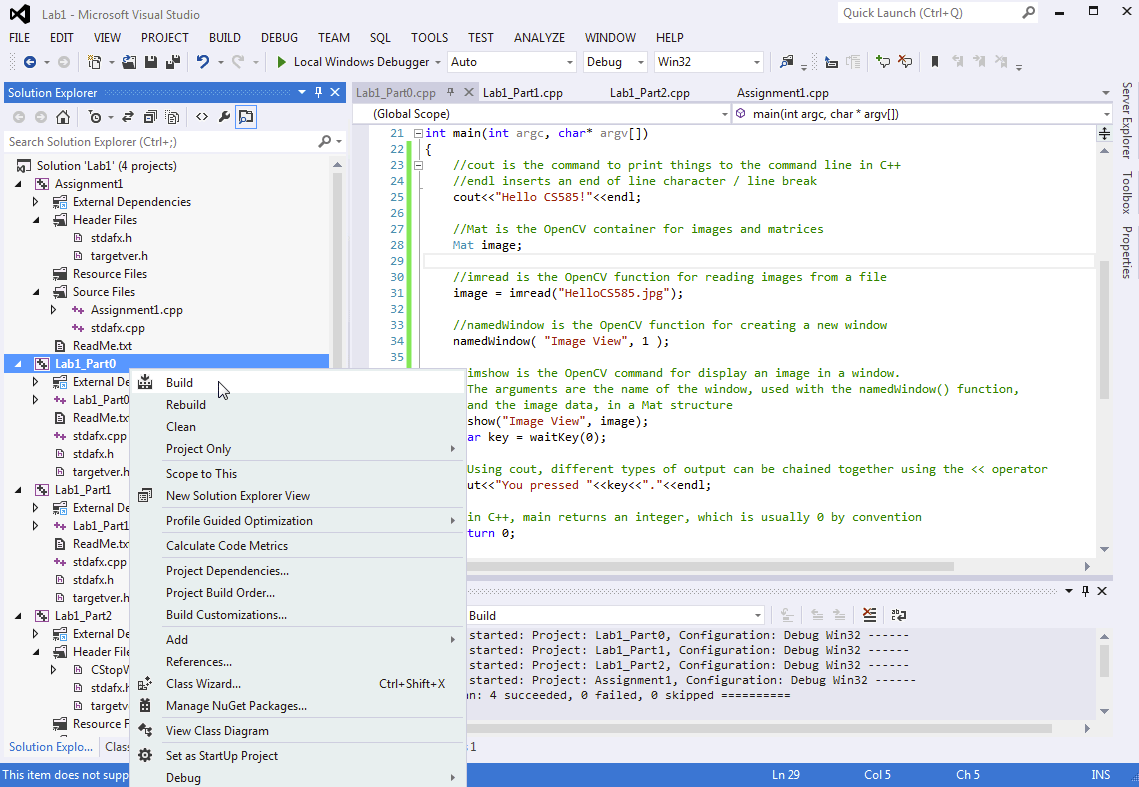This screenshot has width=1139, height=787.
Task: Click the Add Comment to Task icon
Action: [x=881, y=61]
